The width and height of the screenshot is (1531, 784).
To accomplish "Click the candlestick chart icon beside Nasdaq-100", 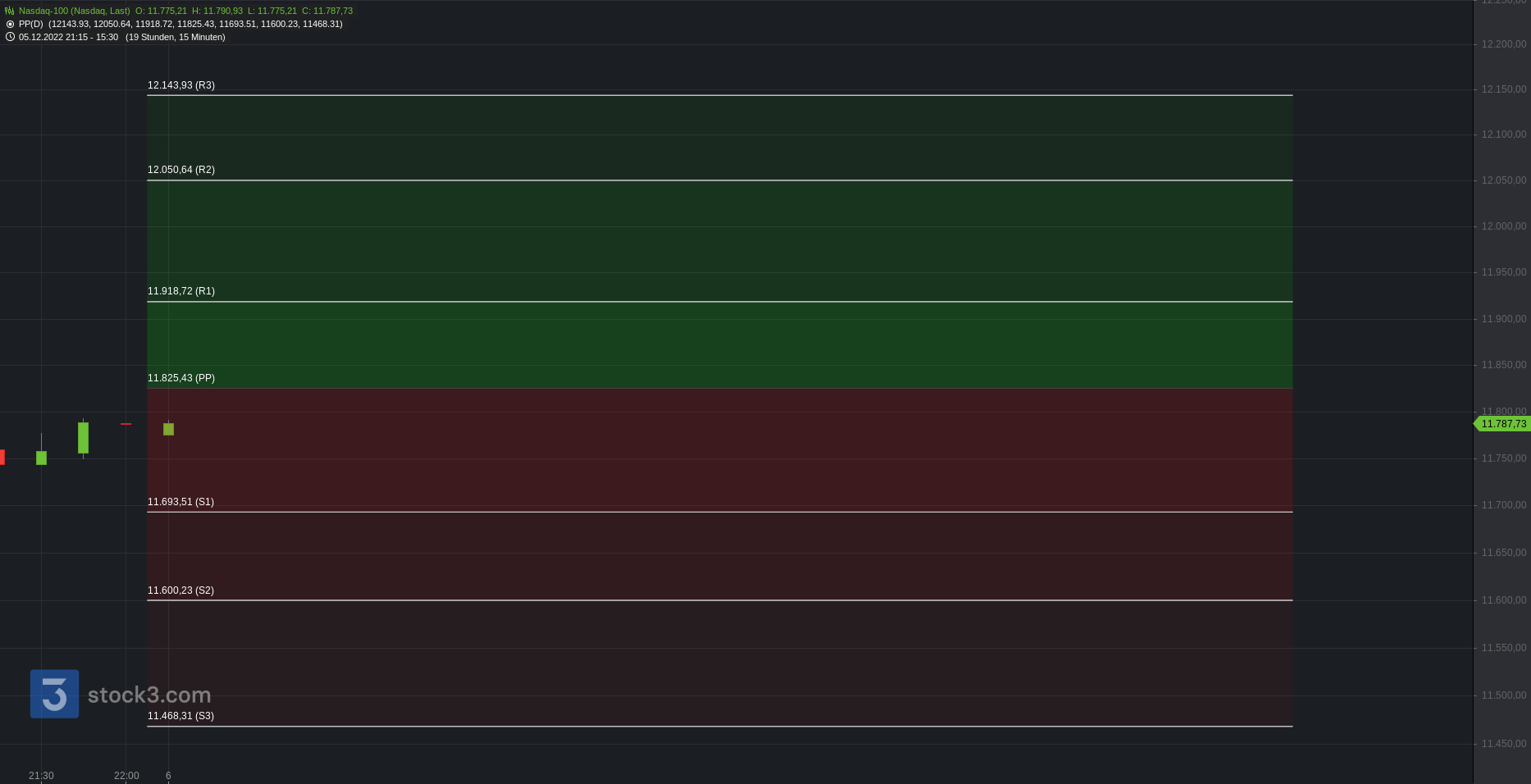I will [10, 11].
